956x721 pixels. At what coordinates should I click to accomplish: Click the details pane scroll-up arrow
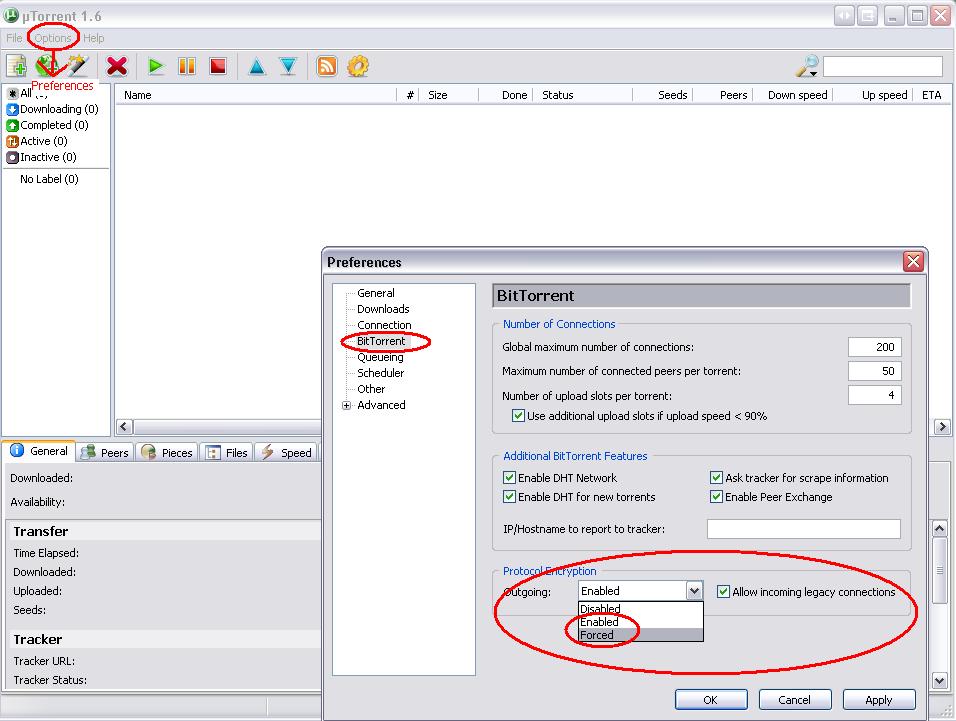tap(940, 528)
